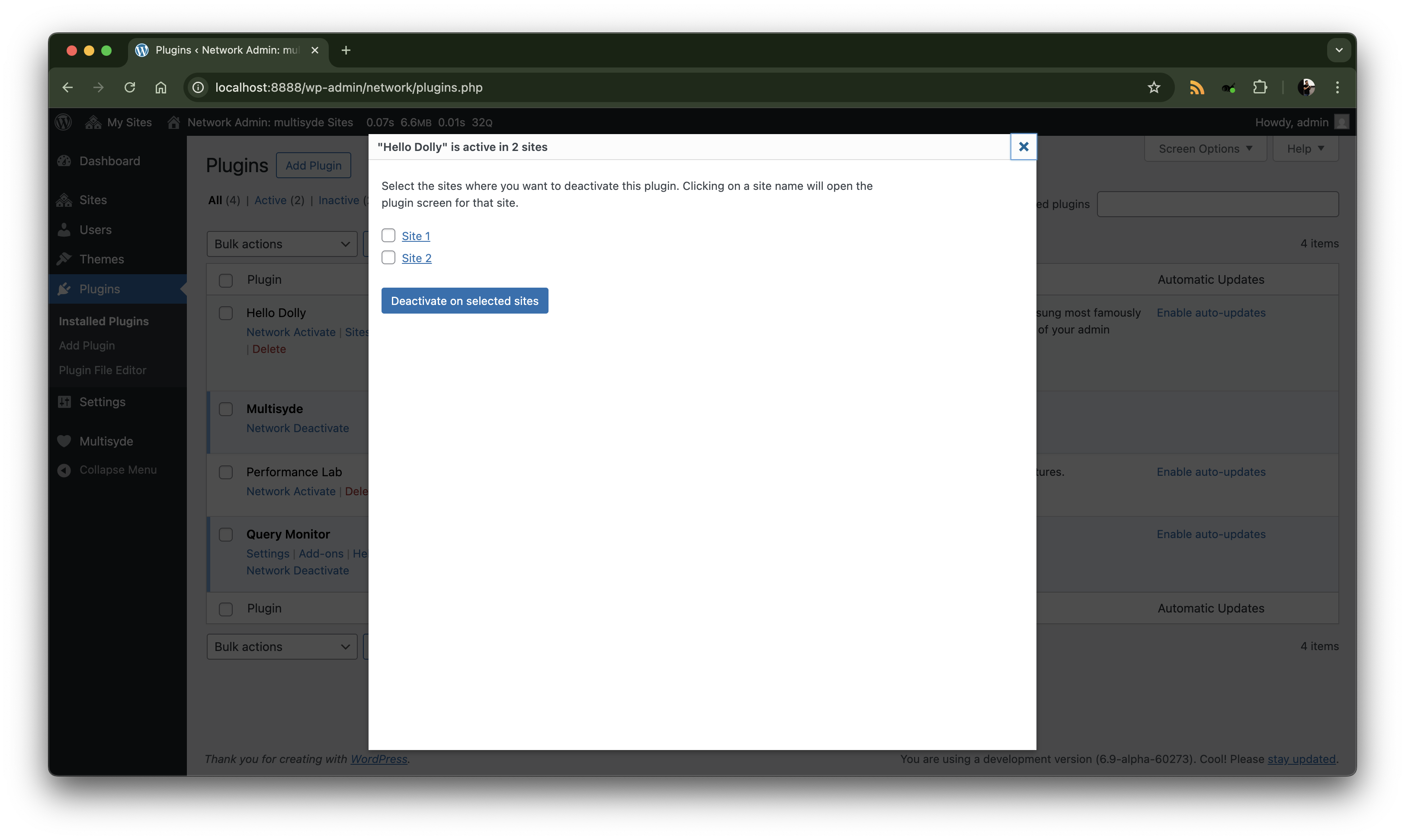
Task: Expand Screen Options panel
Action: [x=1205, y=149]
